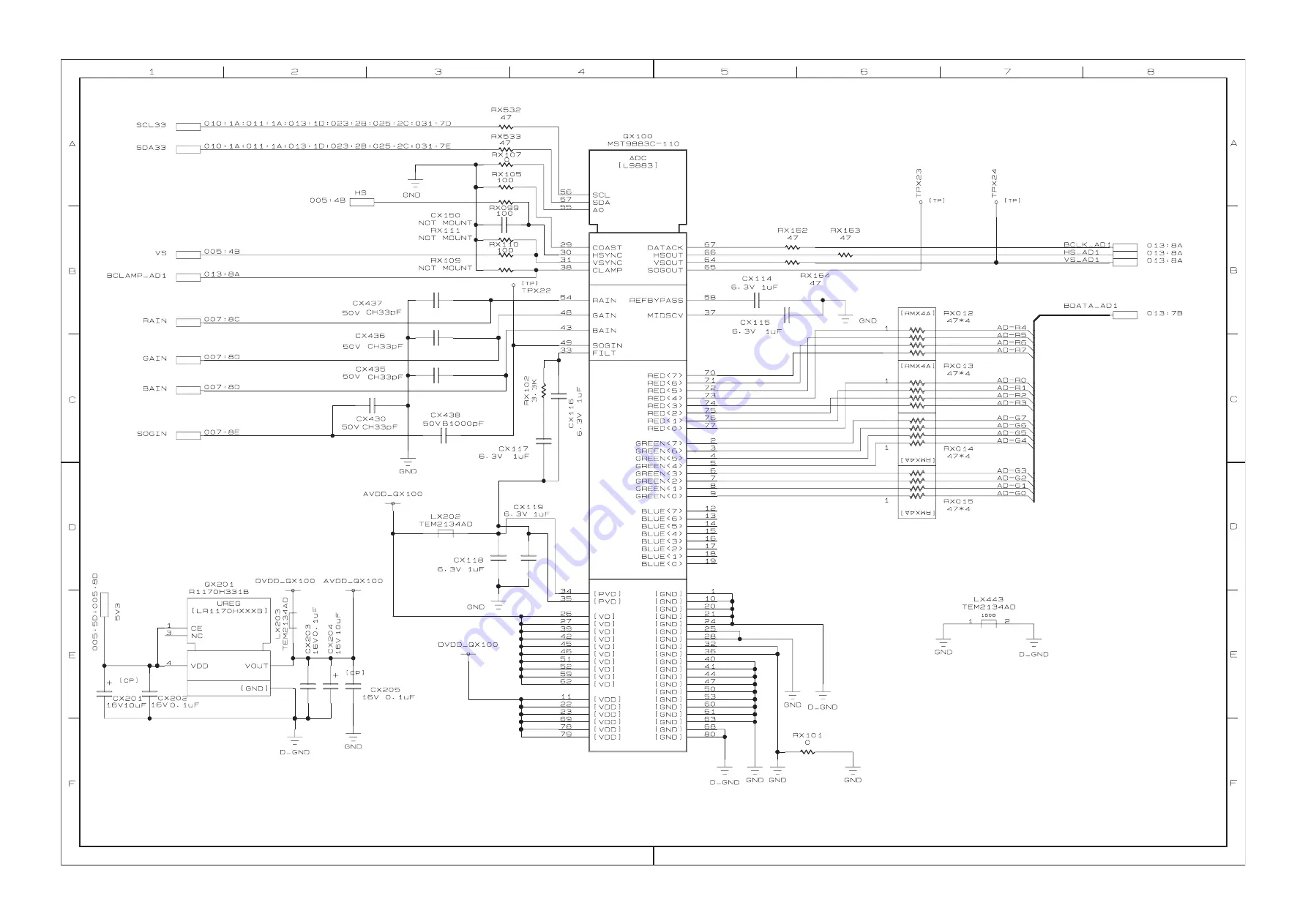Image resolution: width=1308 pixels, height=924 pixels.
Task: Select test point label TPX22
Action: coord(536,290)
